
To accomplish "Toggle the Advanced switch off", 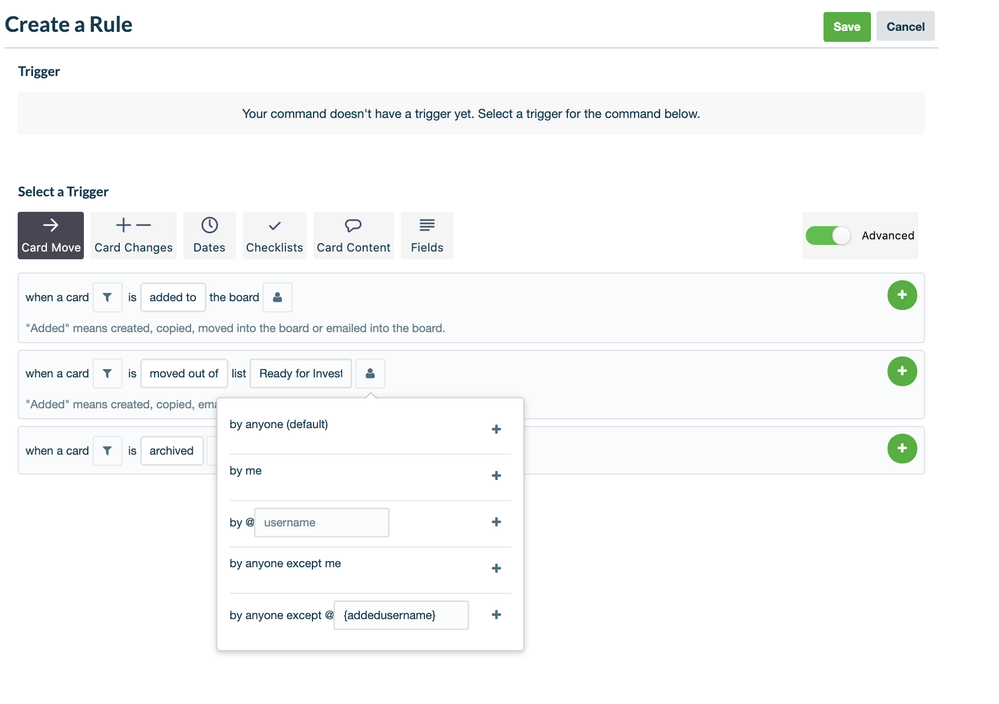I will click(x=828, y=236).
